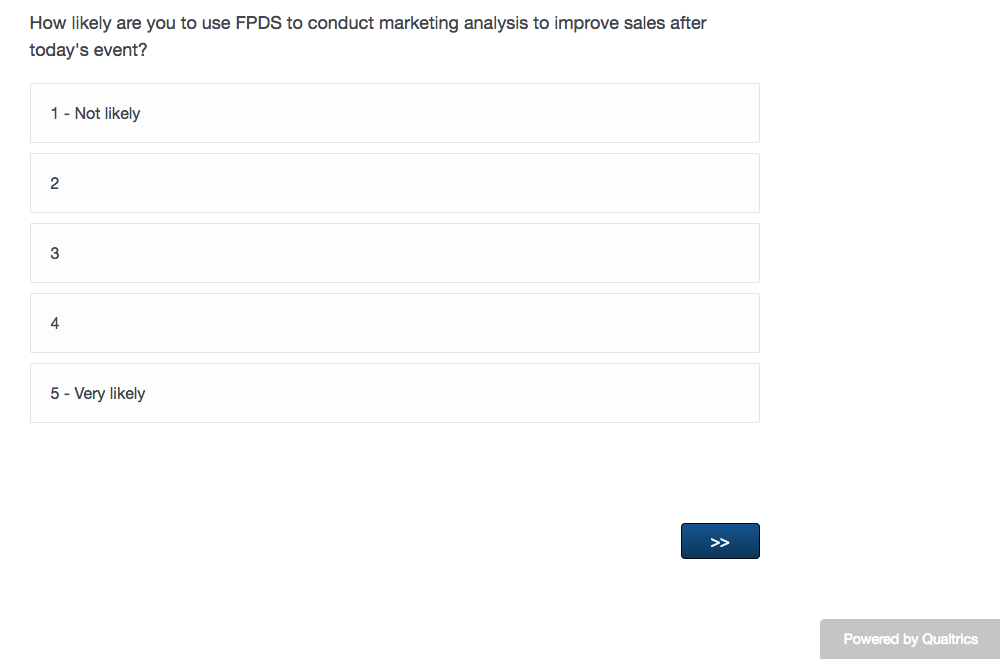Click the numeral 4 in the answer list

pos(55,323)
